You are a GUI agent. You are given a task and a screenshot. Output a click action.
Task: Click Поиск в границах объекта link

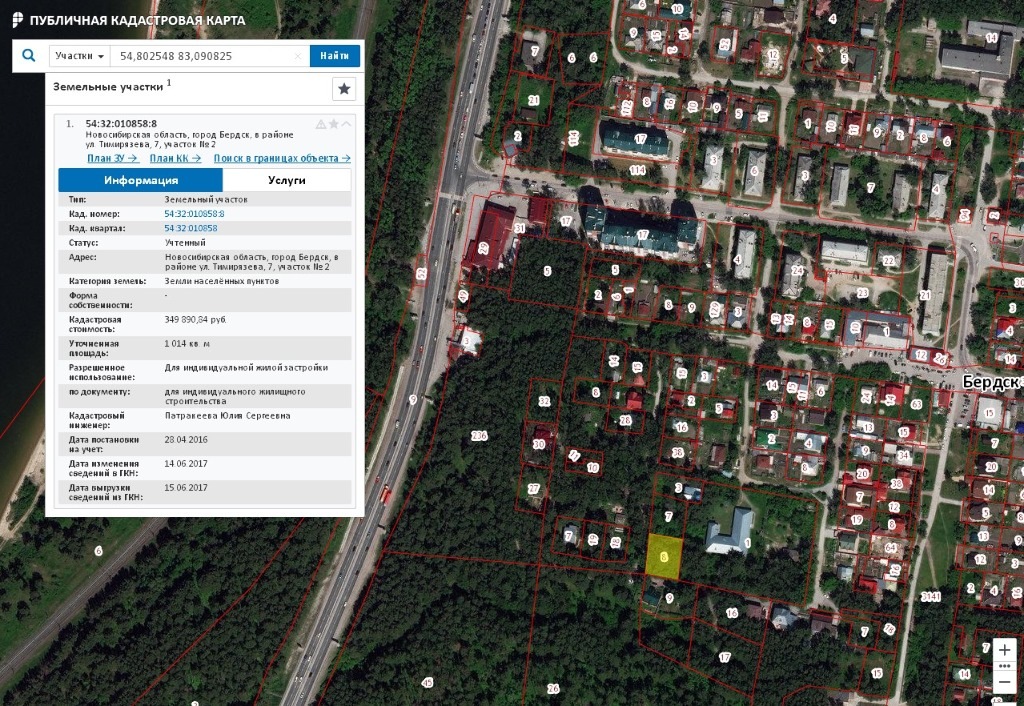pyautogui.click(x=282, y=158)
